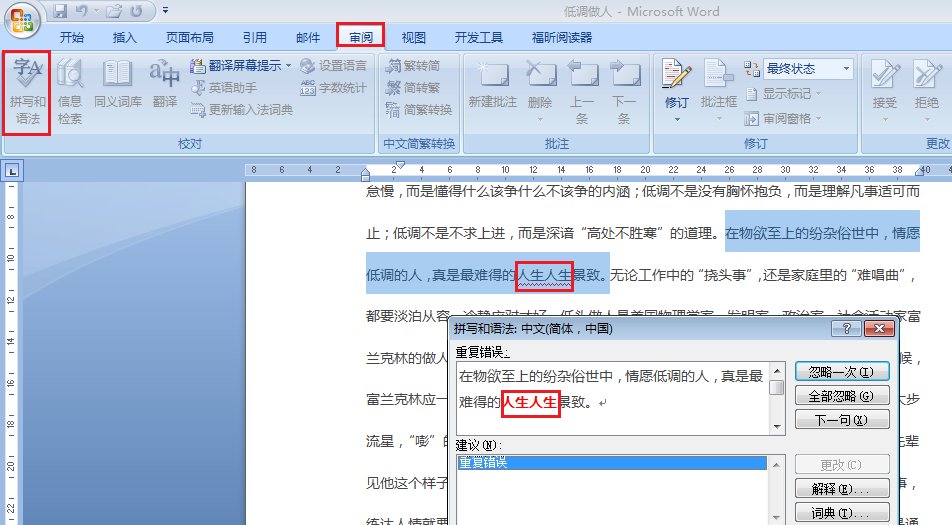The image size is (952, 525).
Task: Open 福昕阅读器 tab
Action: tap(562, 38)
